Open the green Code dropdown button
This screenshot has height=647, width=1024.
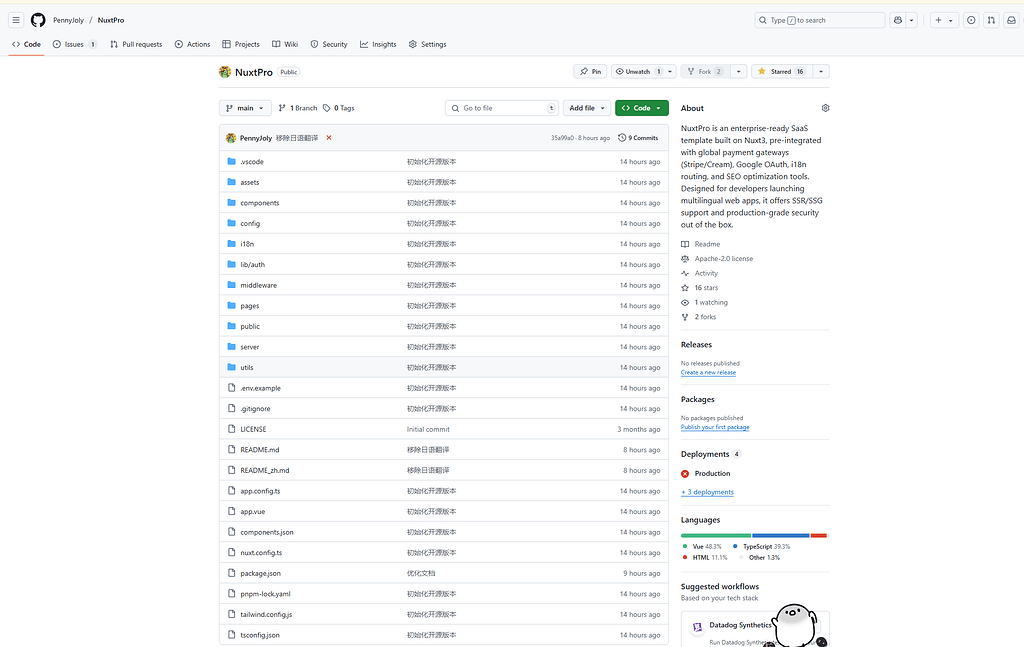tap(642, 108)
